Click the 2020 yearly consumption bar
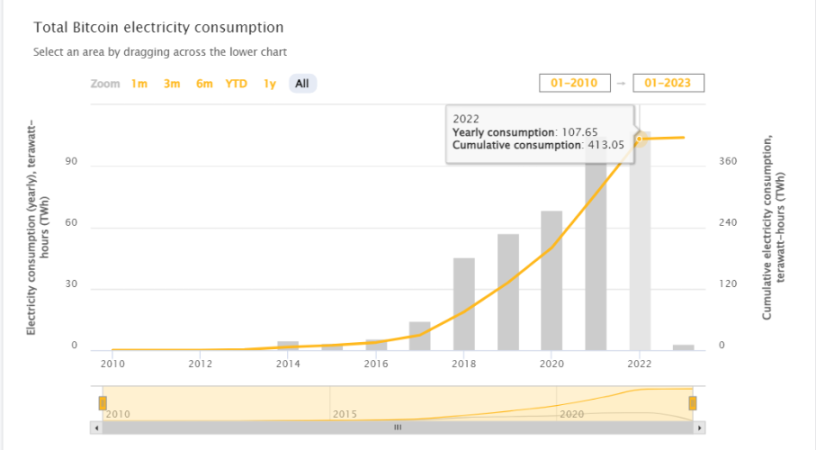 point(552,281)
